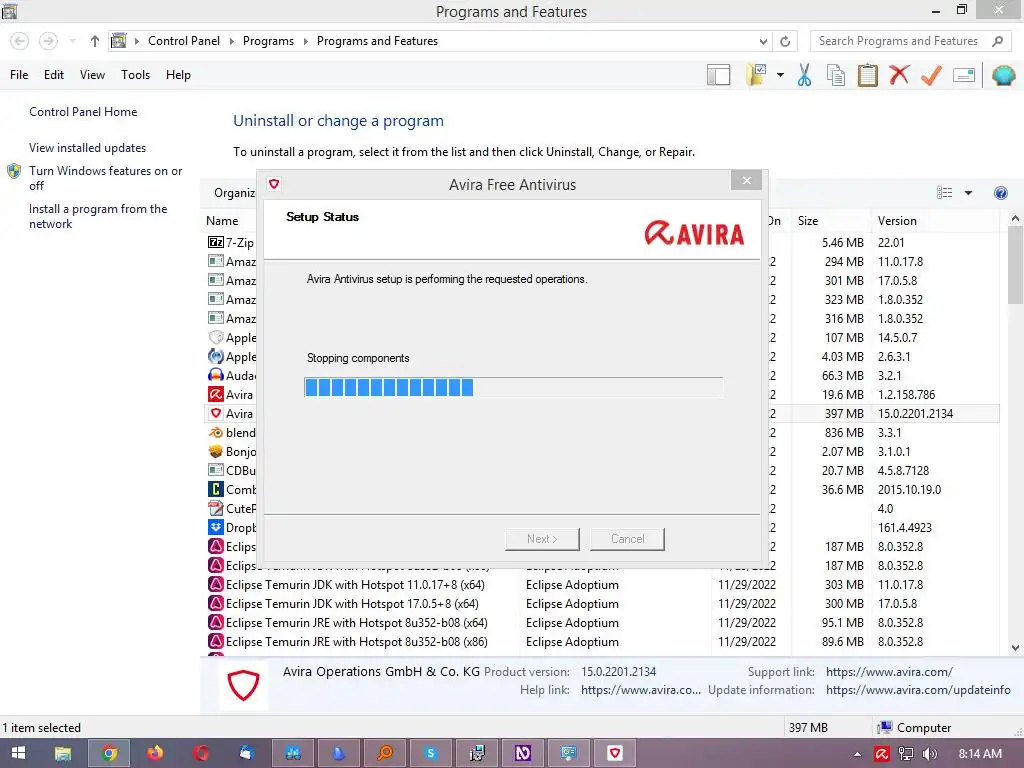This screenshot has height=768, width=1024.
Task: Click the Classic Shell settings icon
Action: tap(1003, 75)
